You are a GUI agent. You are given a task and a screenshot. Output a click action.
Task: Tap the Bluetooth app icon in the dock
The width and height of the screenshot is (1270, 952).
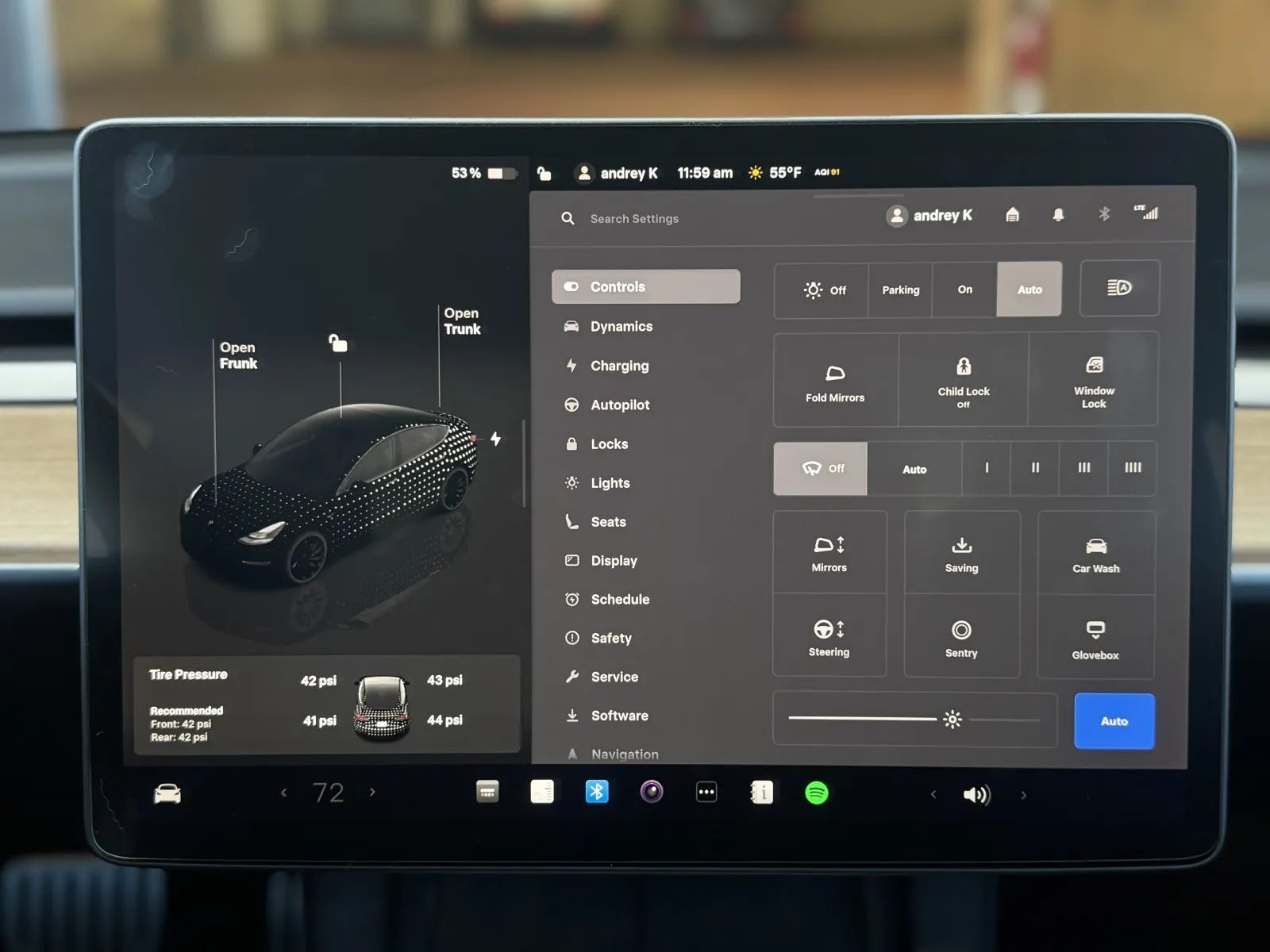point(597,792)
